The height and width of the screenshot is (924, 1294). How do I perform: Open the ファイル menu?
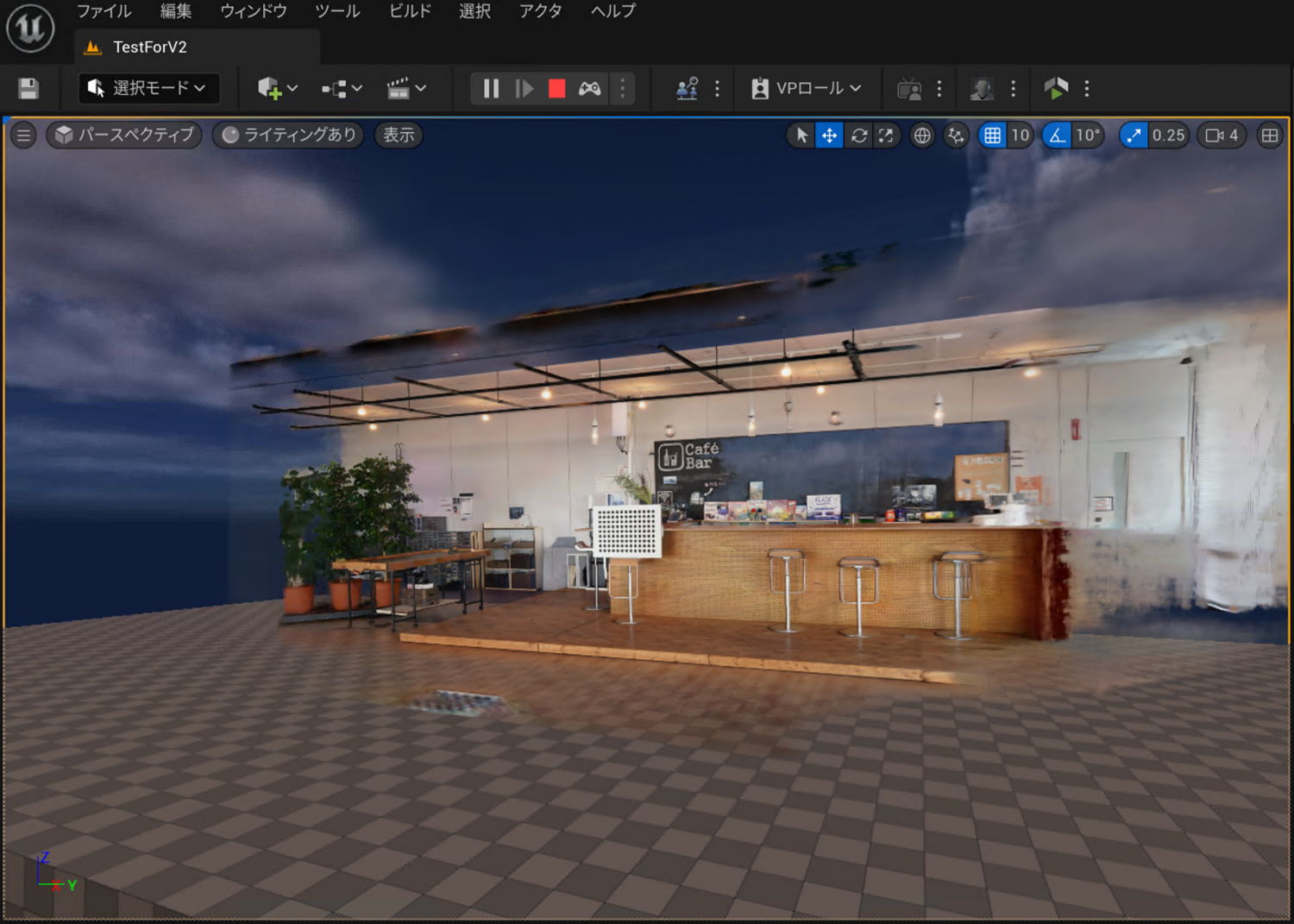[104, 11]
